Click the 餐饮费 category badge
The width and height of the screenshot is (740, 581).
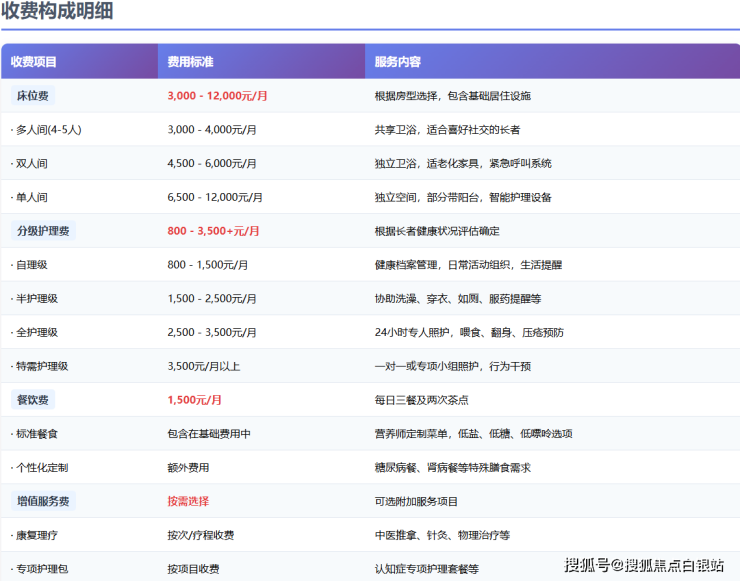(33, 400)
